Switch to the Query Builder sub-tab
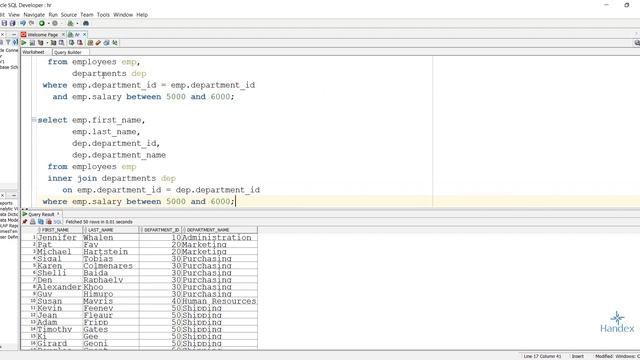This screenshot has height=360, width=640. pyautogui.click(x=68, y=52)
